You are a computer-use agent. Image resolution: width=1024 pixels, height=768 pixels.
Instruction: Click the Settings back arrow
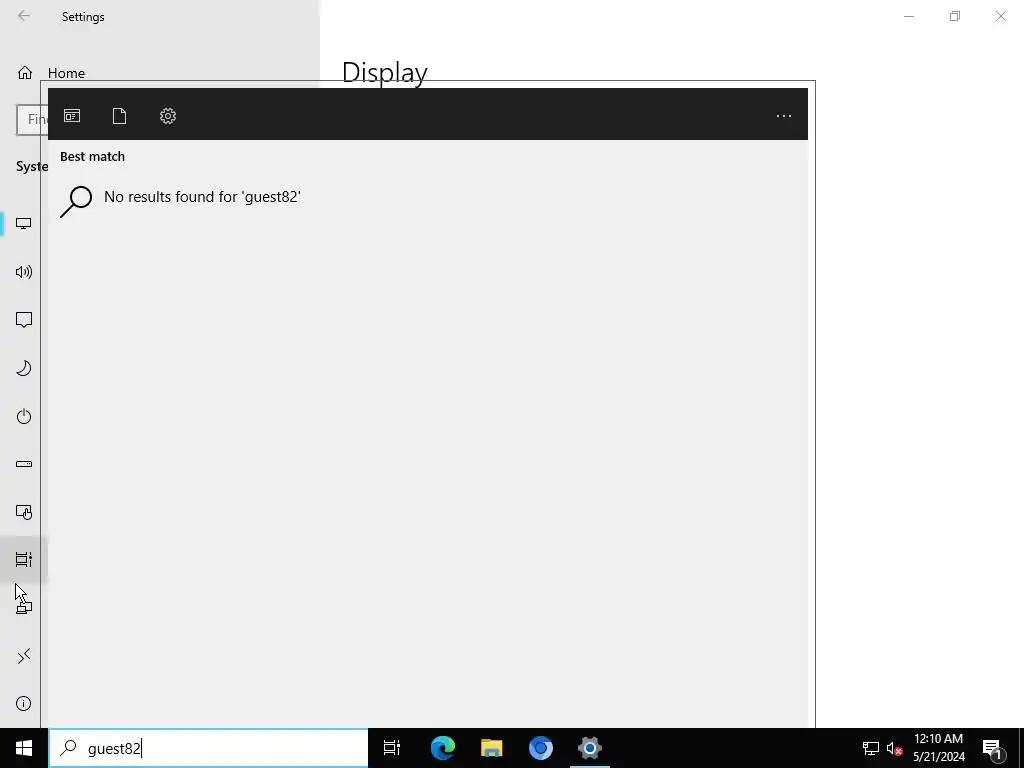click(x=24, y=16)
